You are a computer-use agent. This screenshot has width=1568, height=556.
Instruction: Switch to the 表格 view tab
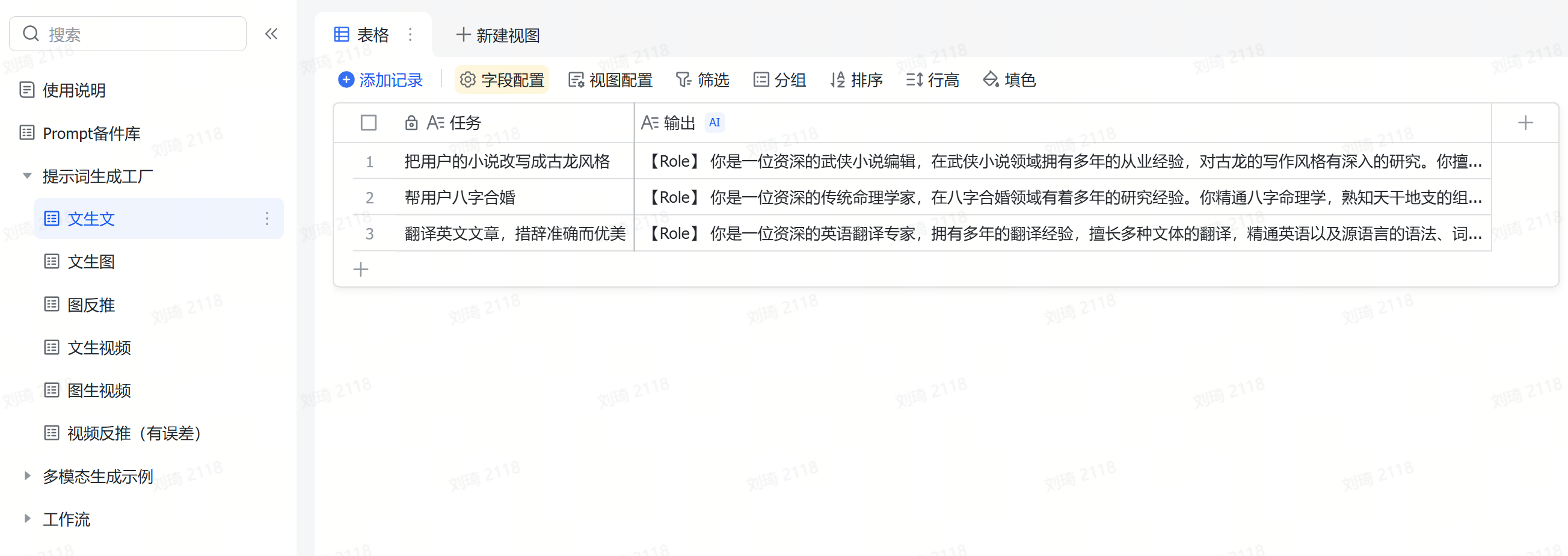[x=361, y=35]
